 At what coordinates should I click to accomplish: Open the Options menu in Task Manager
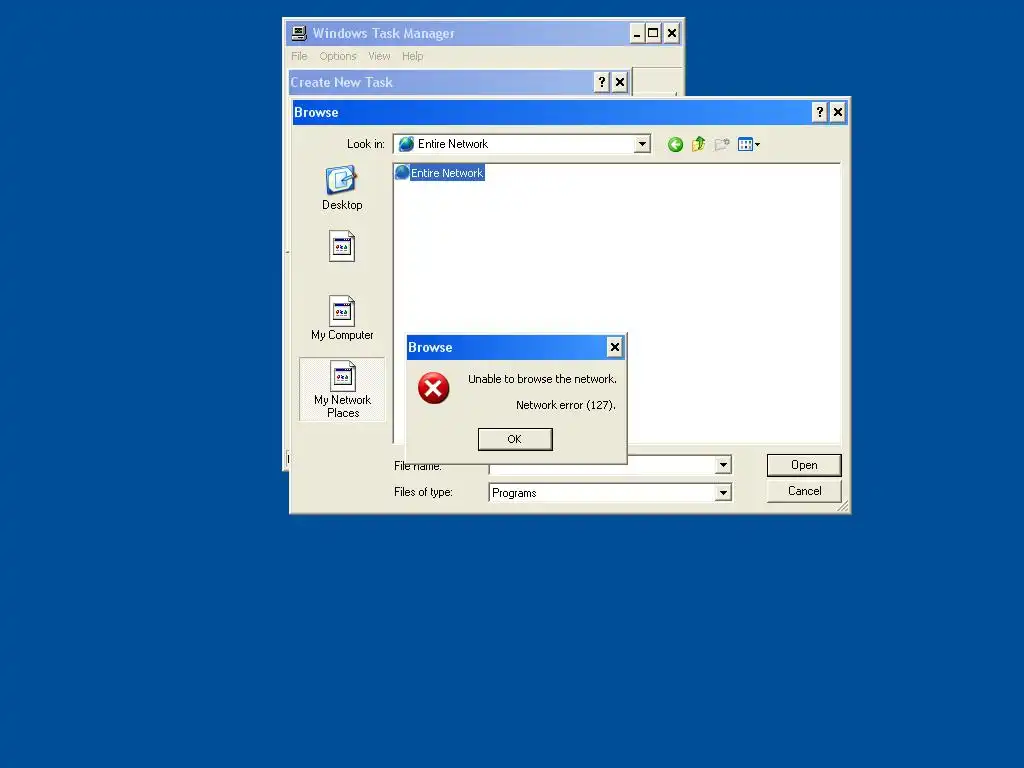pyautogui.click(x=338, y=56)
